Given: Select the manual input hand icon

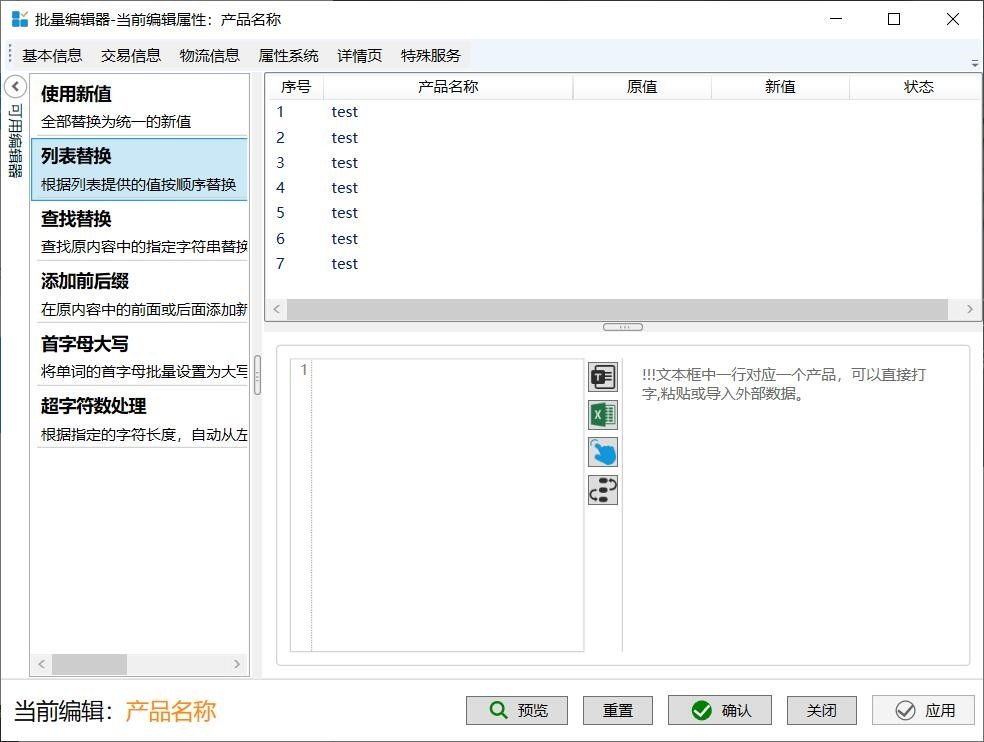Looking at the screenshot, I should (603, 452).
